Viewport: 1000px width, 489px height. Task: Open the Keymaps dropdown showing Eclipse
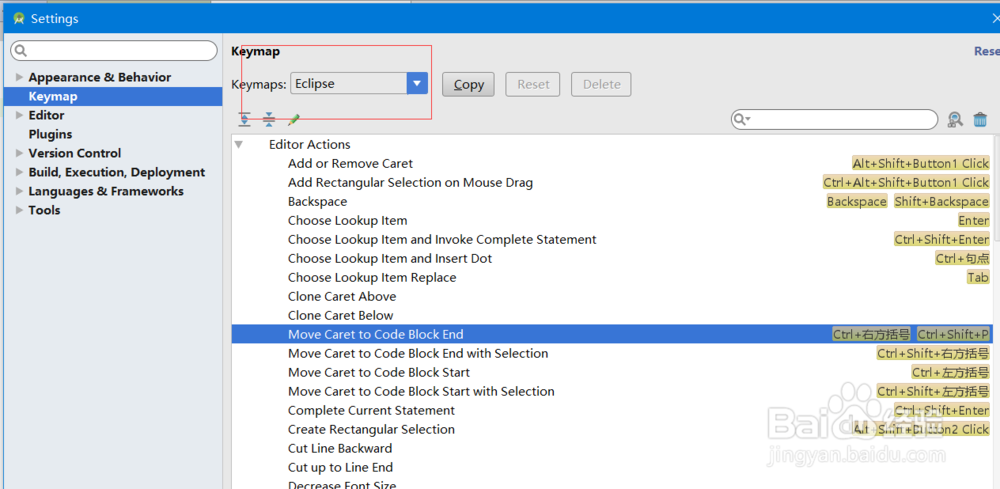coord(417,84)
